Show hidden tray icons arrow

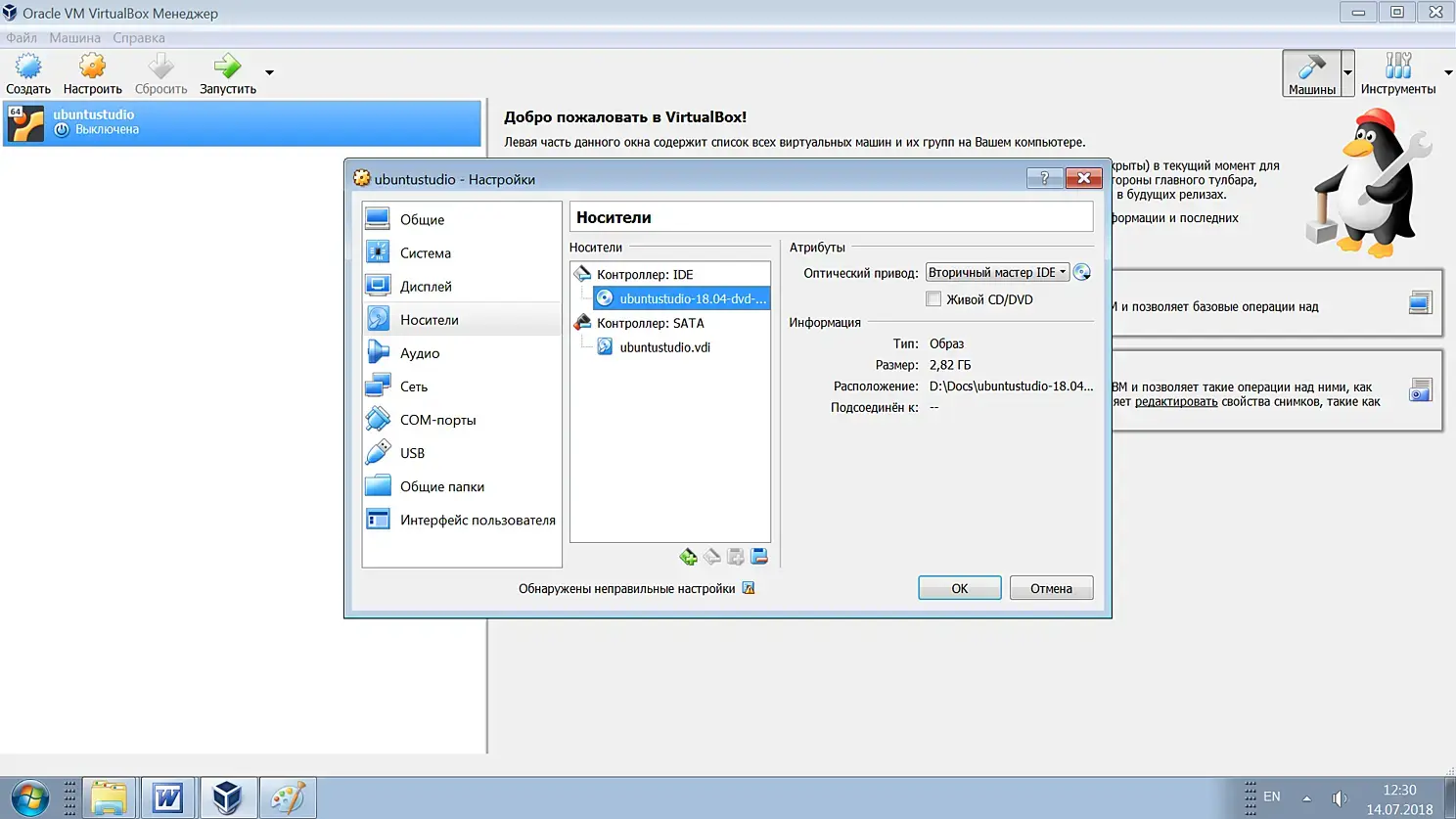pyautogui.click(x=1306, y=798)
